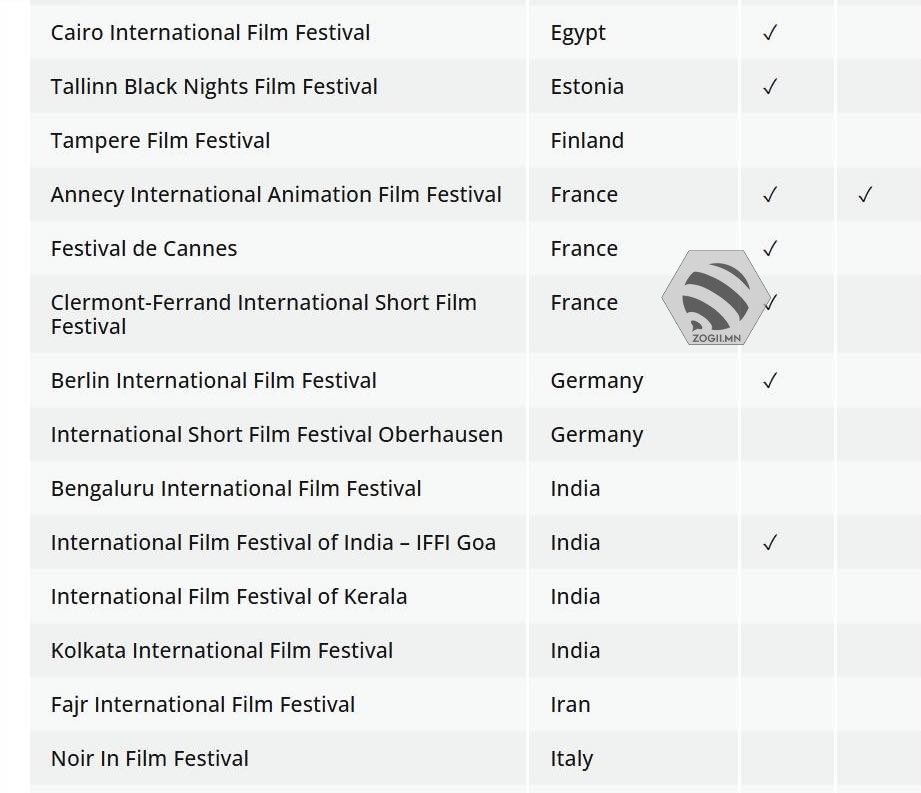921x793 pixels.
Task: Click the checkmark beside Festival de Cannes
Action: [x=769, y=249]
